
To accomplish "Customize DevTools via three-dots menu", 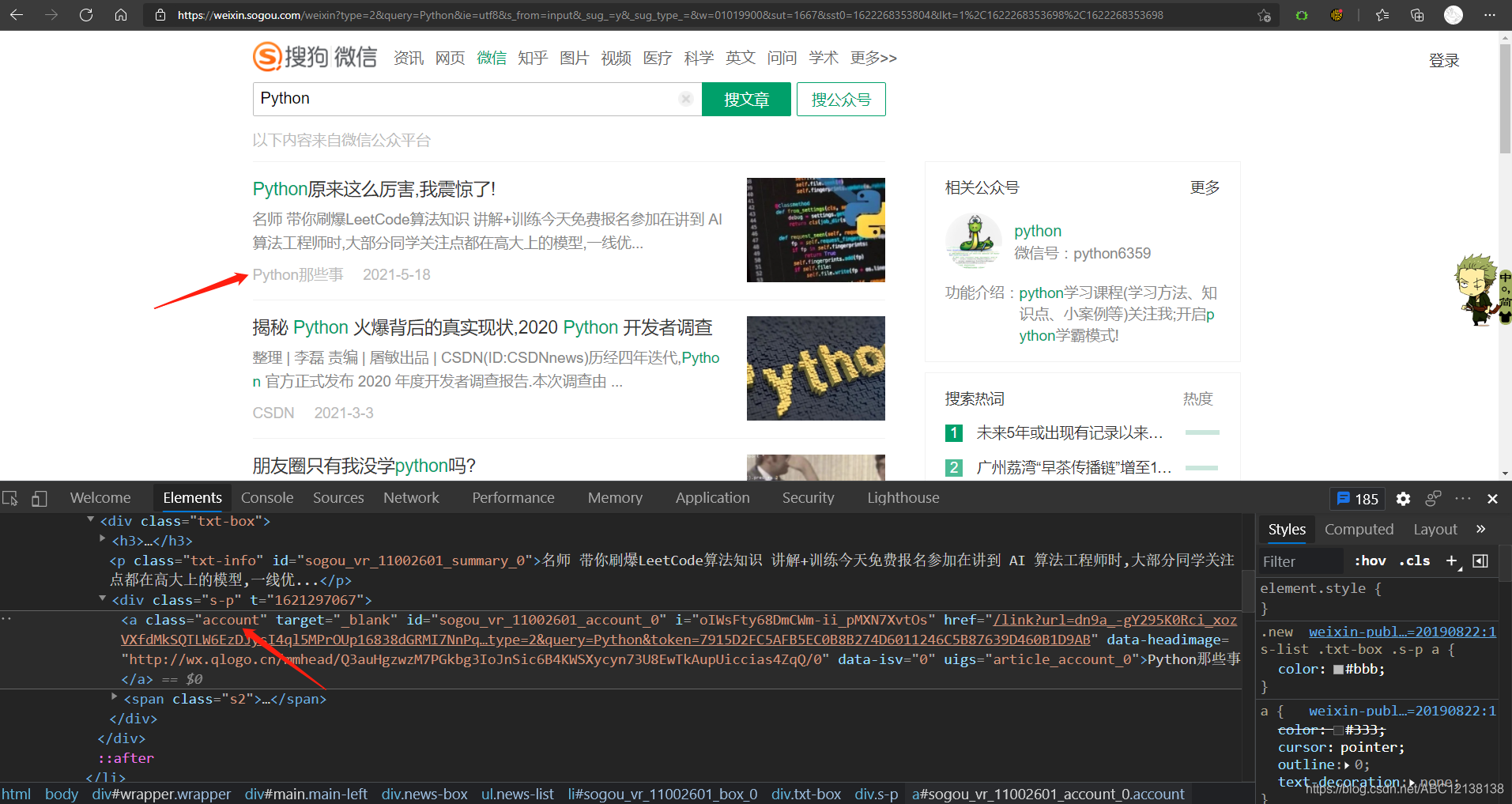I will click(x=1463, y=498).
